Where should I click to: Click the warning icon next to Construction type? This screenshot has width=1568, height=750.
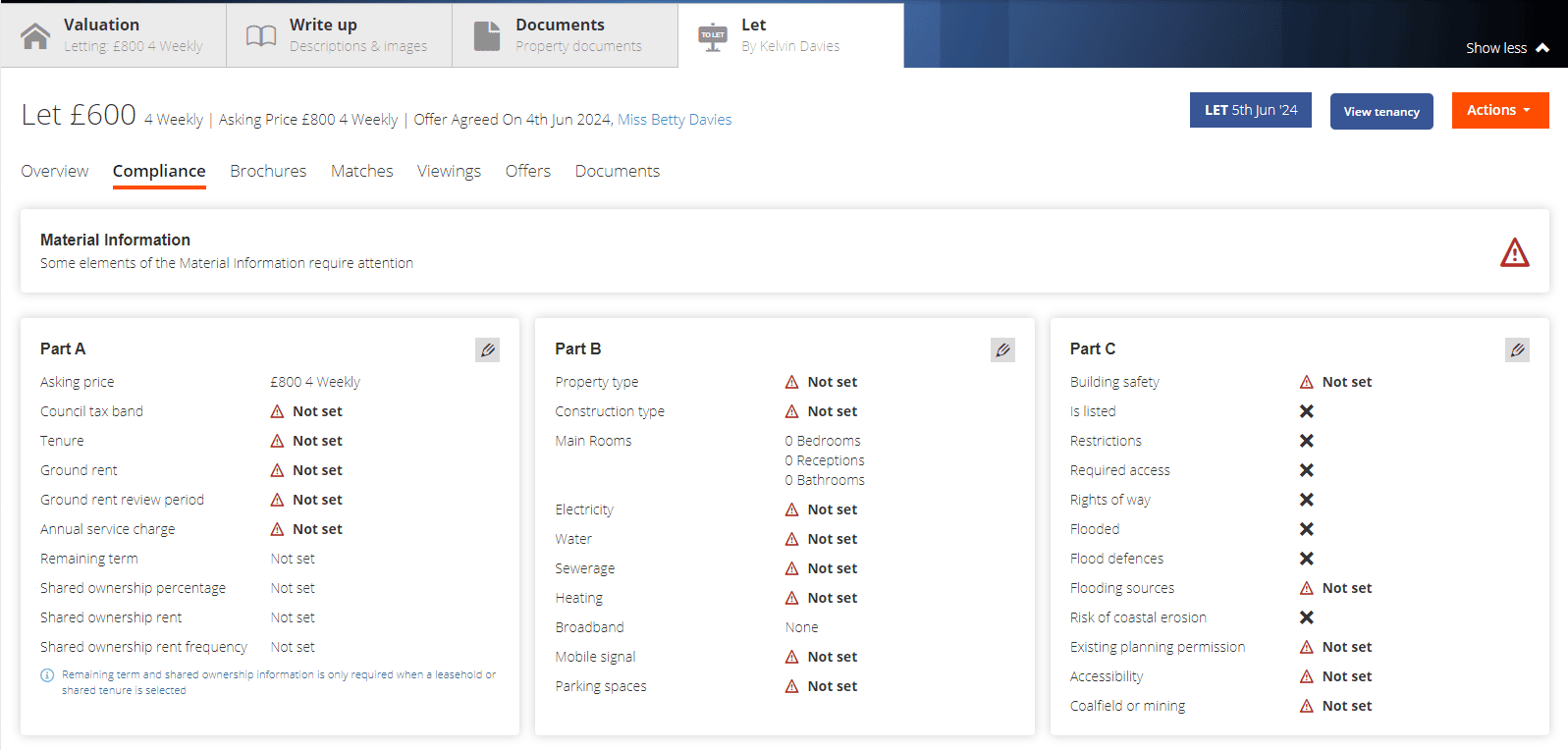[x=792, y=411]
